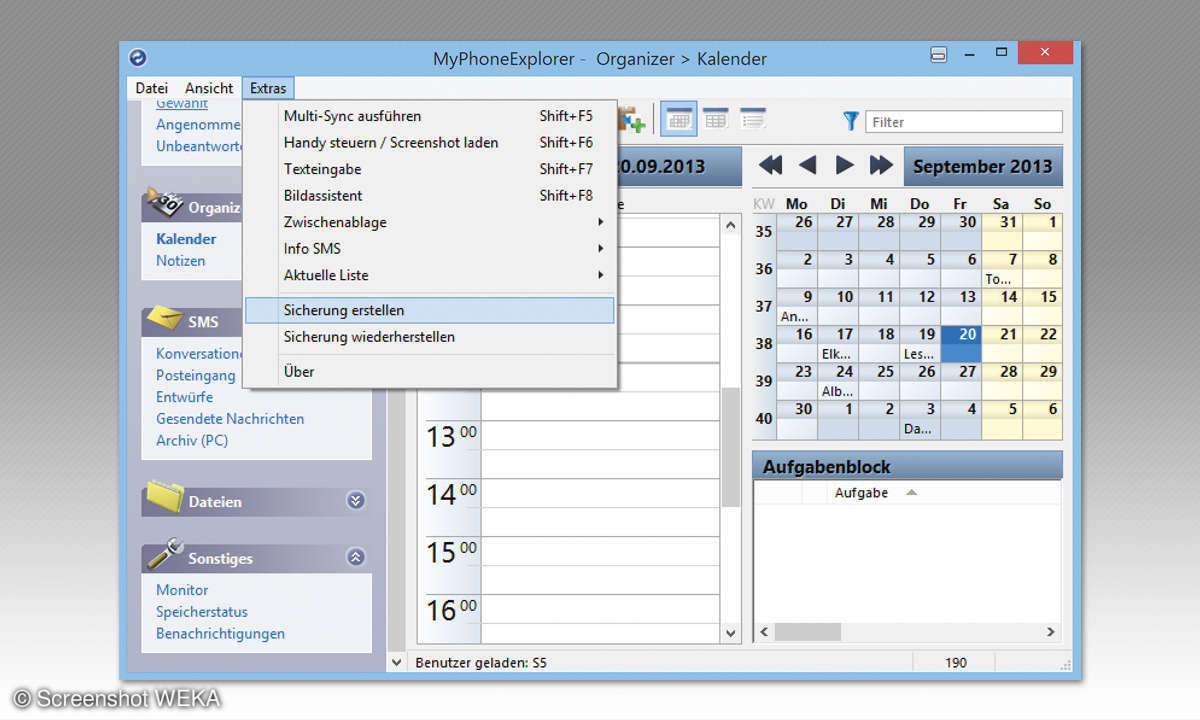Viewport: 1200px width, 720px height.
Task: Click into the Filter text field
Action: (x=964, y=122)
